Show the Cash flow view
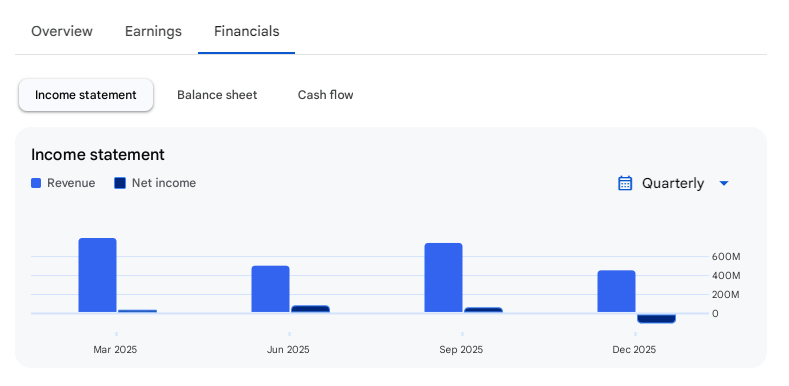Image resolution: width=789 pixels, height=386 pixels. click(326, 95)
